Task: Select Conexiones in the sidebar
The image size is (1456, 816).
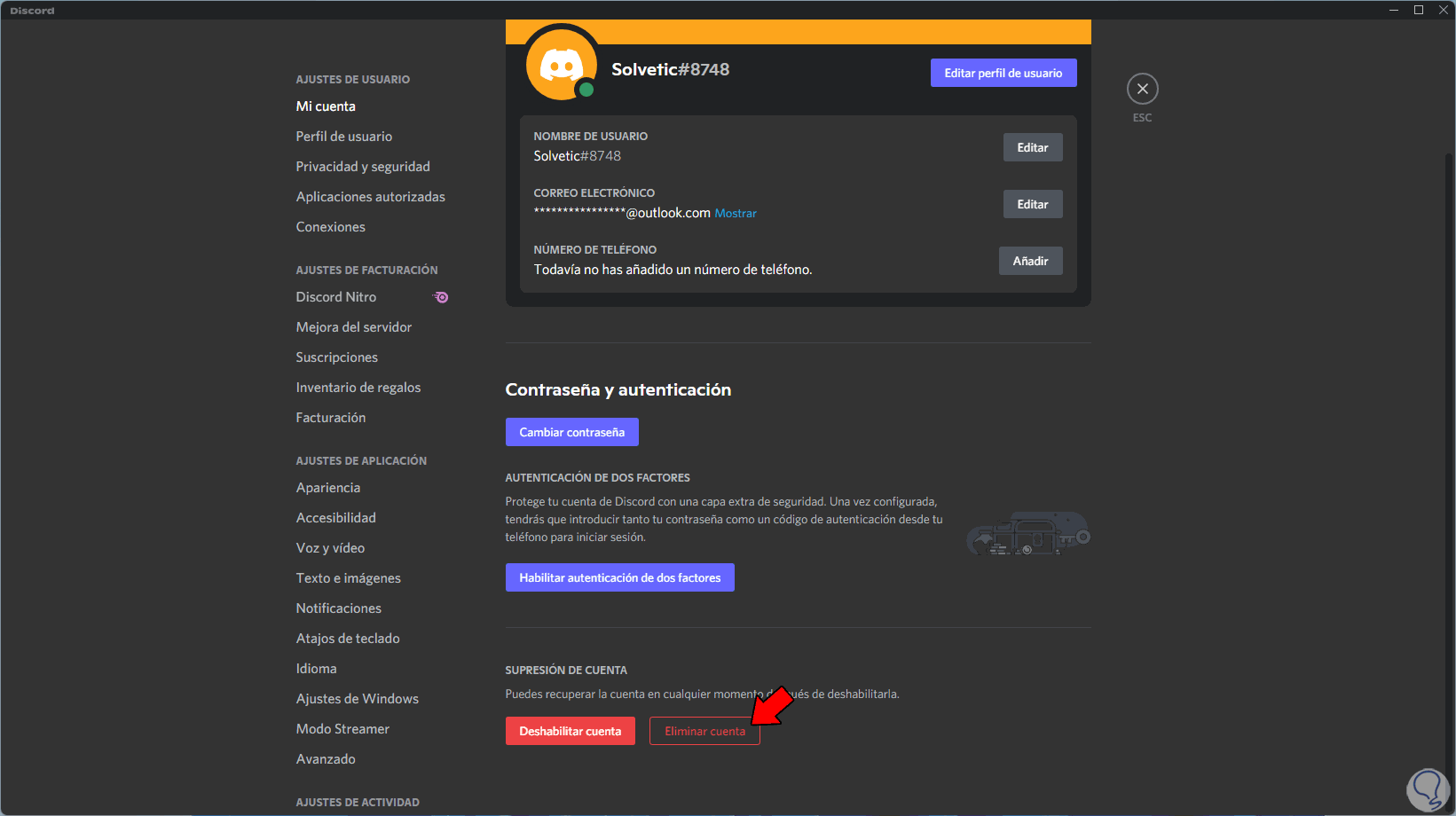Action: click(331, 227)
